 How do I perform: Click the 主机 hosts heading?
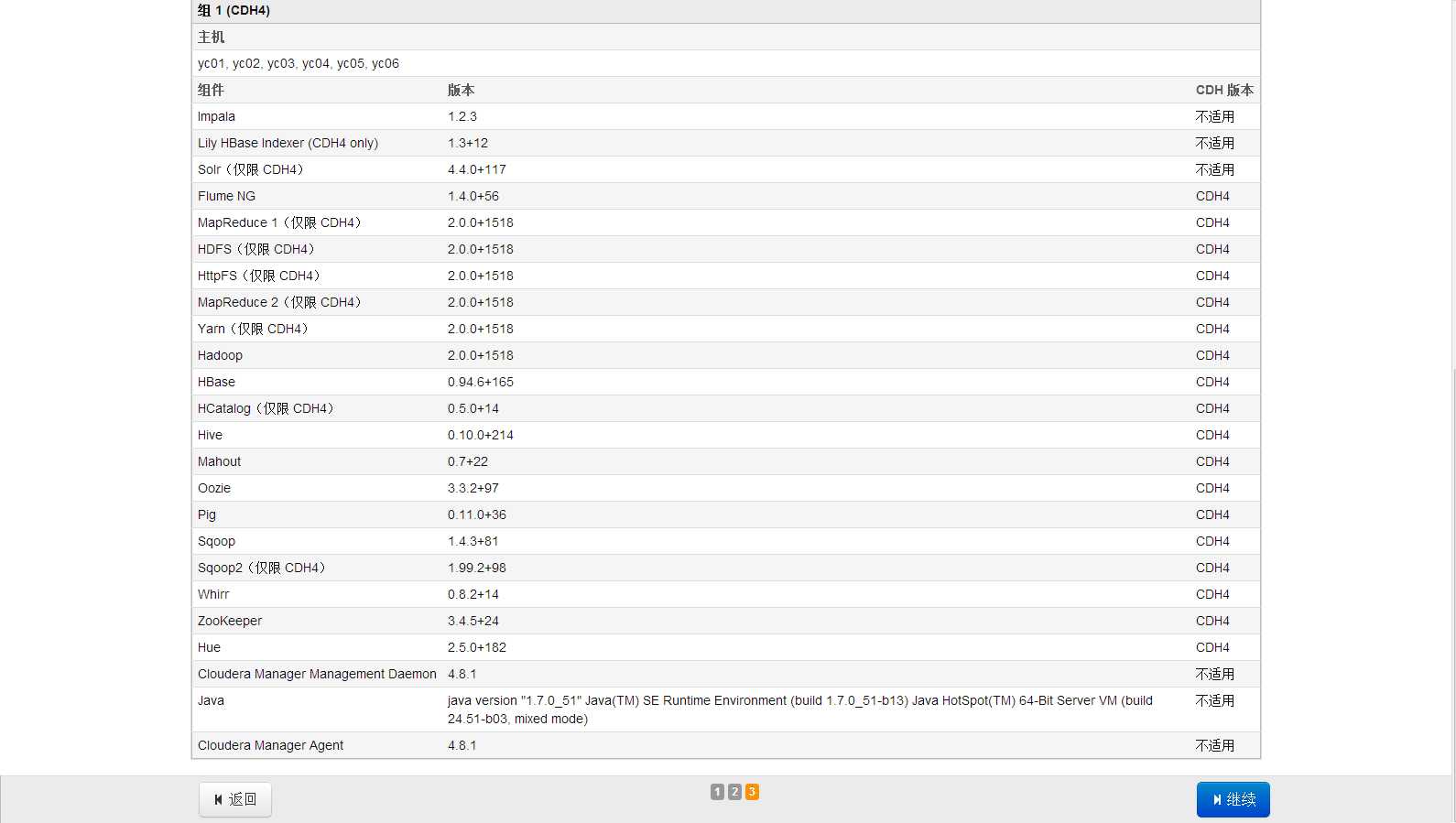click(211, 37)
